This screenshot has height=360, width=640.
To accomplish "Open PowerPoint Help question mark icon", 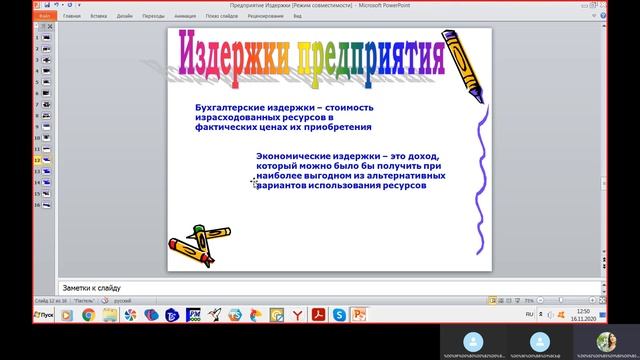I will point(603,16).
